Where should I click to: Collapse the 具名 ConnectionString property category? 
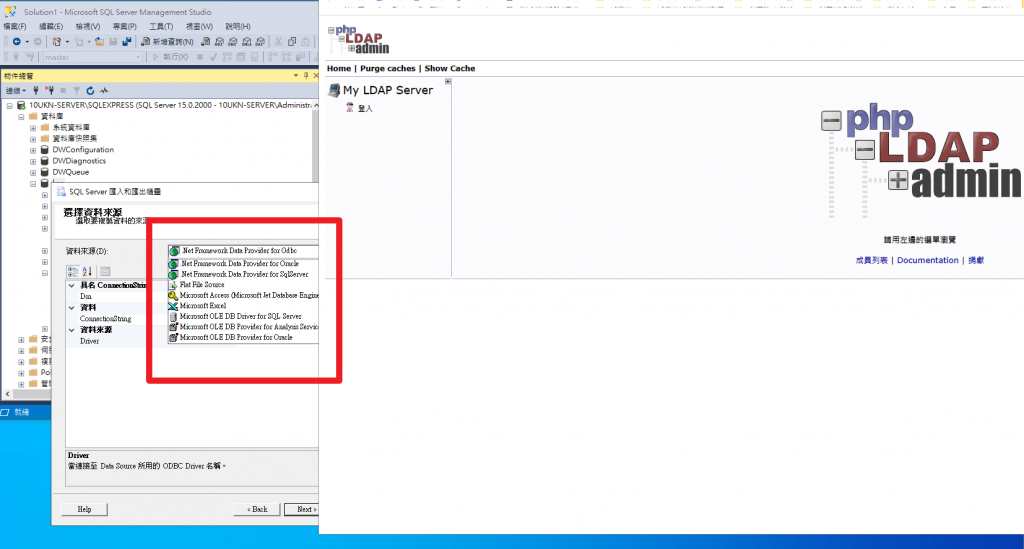tap(72, 285)
